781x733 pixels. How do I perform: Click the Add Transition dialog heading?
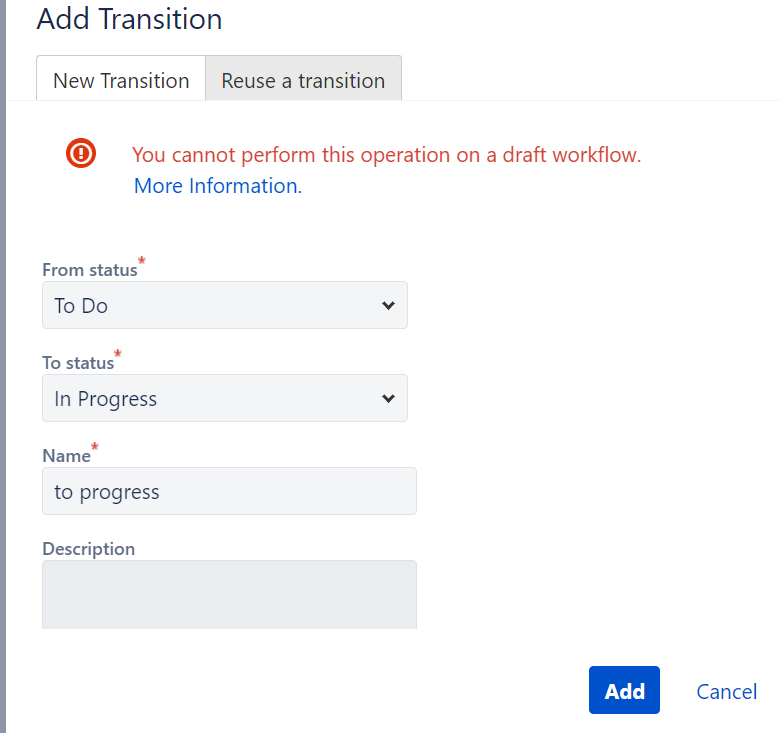(130, 19)
